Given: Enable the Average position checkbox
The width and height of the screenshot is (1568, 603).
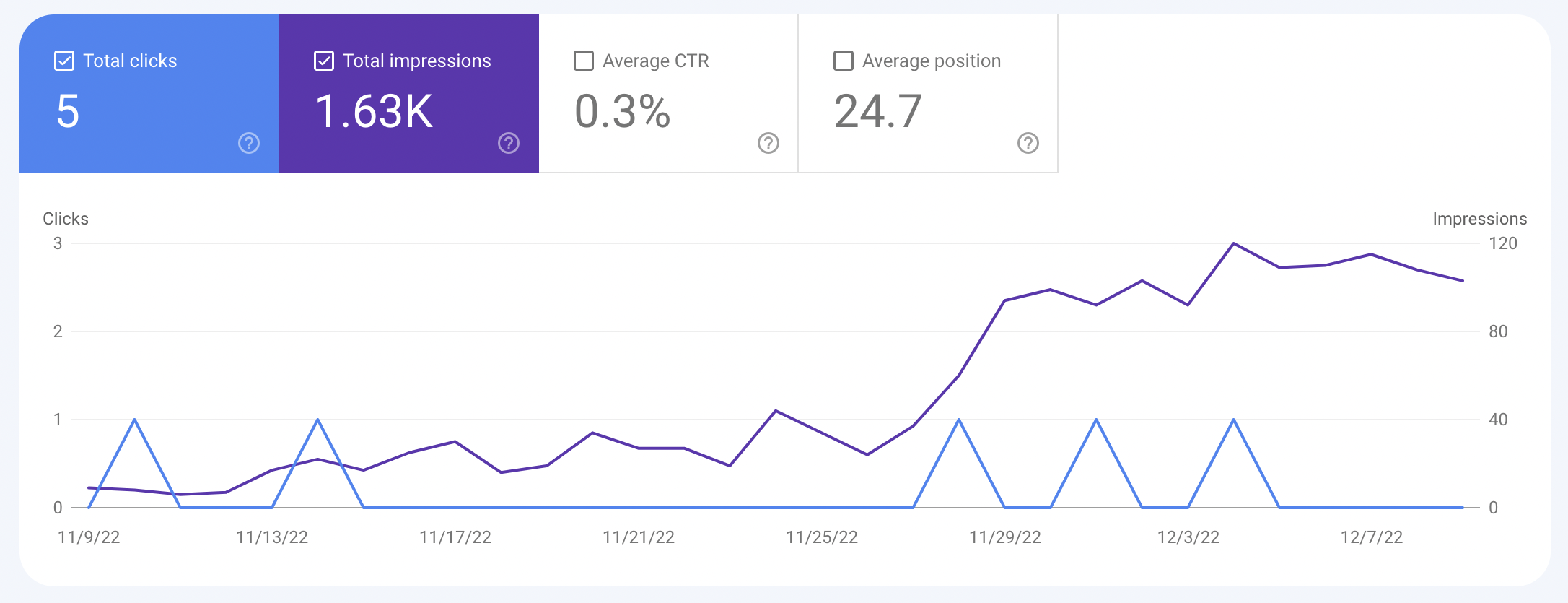Looking at the screenshot, I should (844, 61).
